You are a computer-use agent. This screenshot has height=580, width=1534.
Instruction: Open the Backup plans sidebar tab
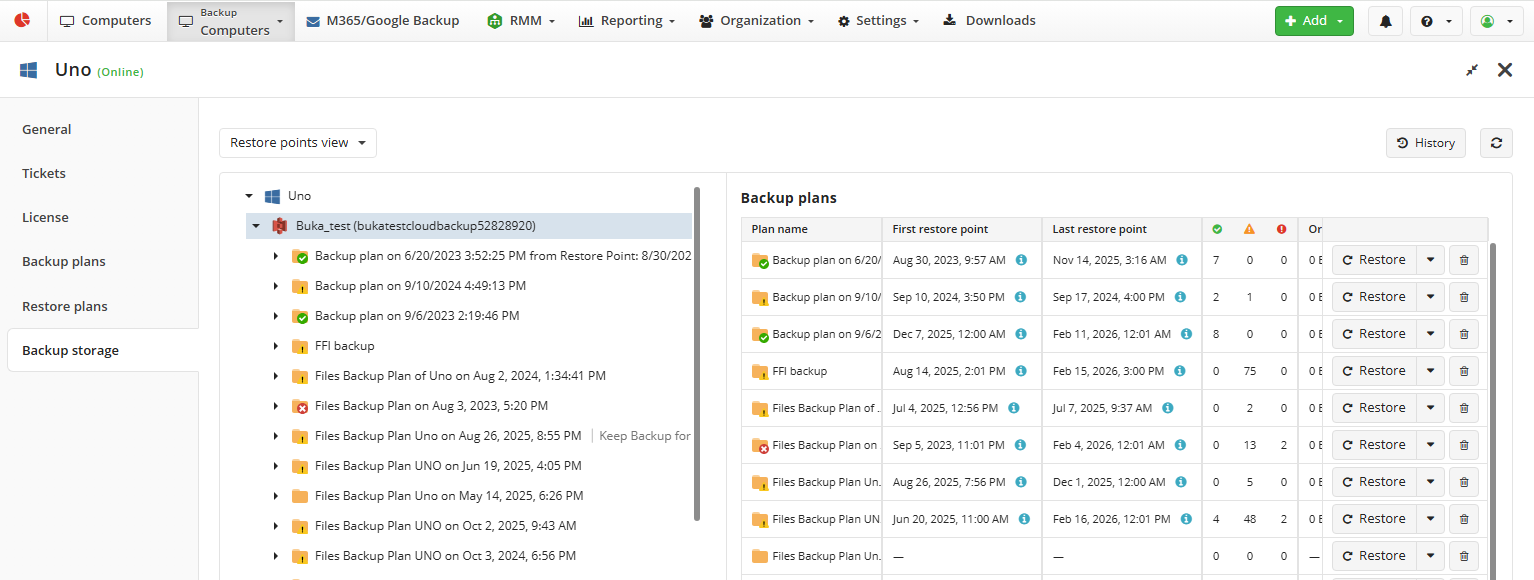point(64,262)
